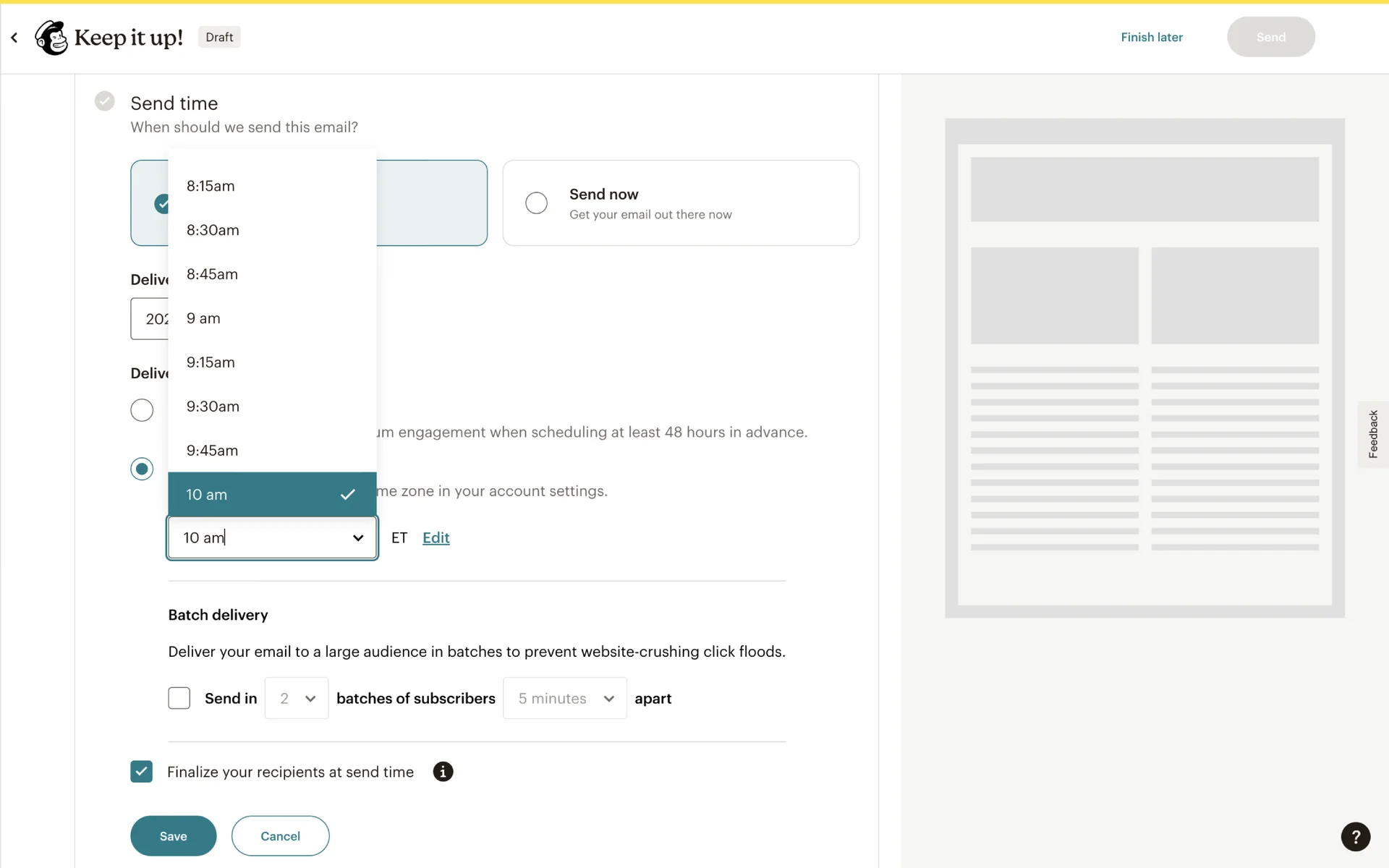
Task: Click the Edit time zone link
Action: coord(436,537)
